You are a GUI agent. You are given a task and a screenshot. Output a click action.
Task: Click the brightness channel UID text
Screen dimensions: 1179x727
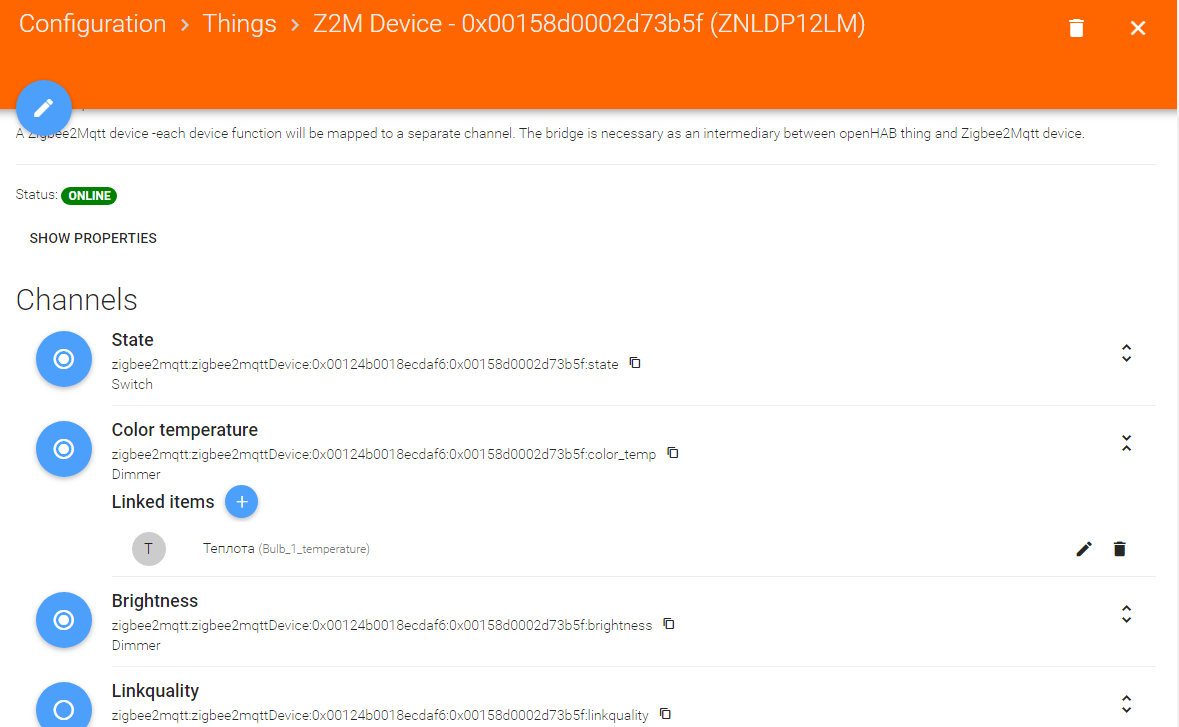click(381, 625)
